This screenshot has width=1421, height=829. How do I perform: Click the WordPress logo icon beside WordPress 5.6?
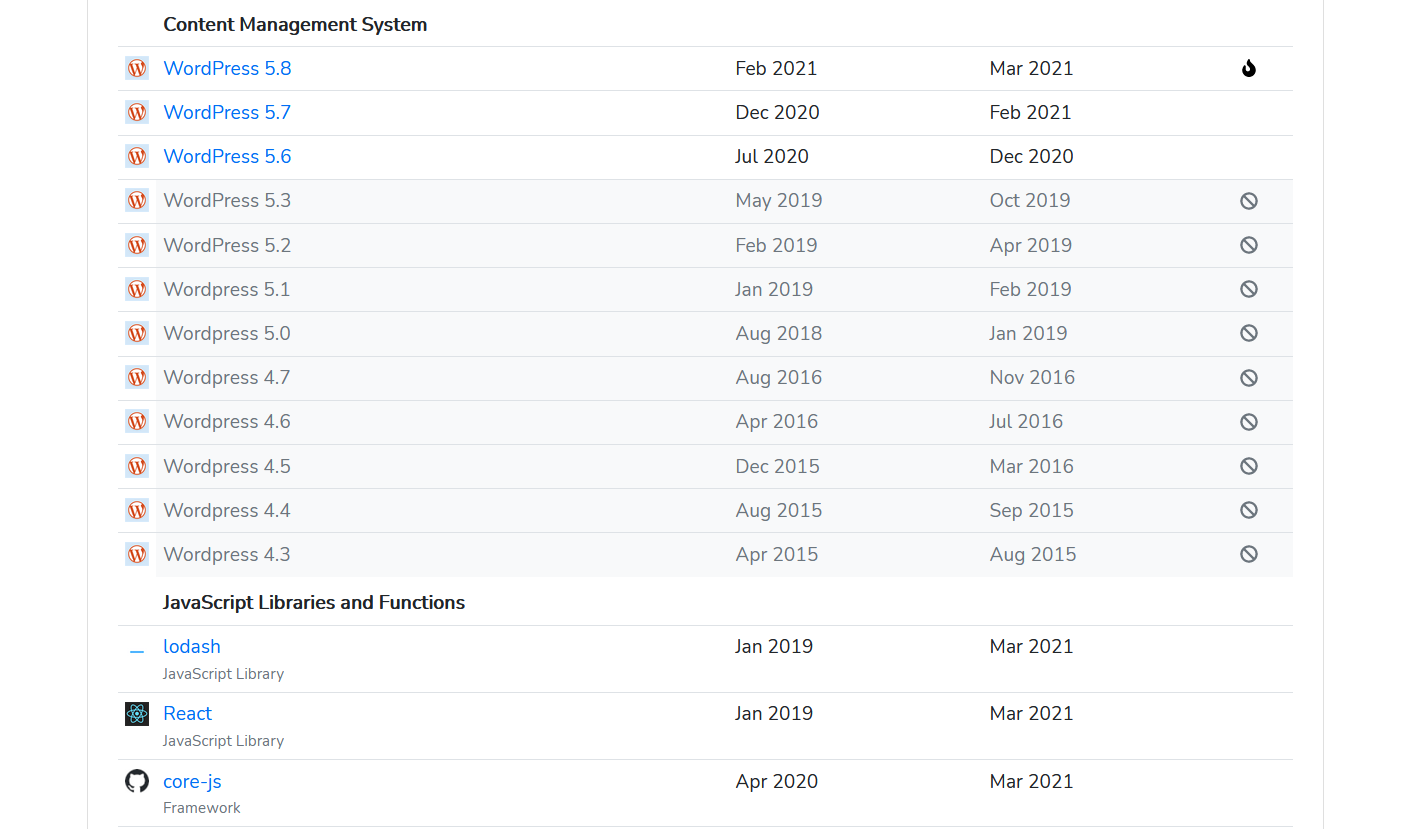point(137,156)
